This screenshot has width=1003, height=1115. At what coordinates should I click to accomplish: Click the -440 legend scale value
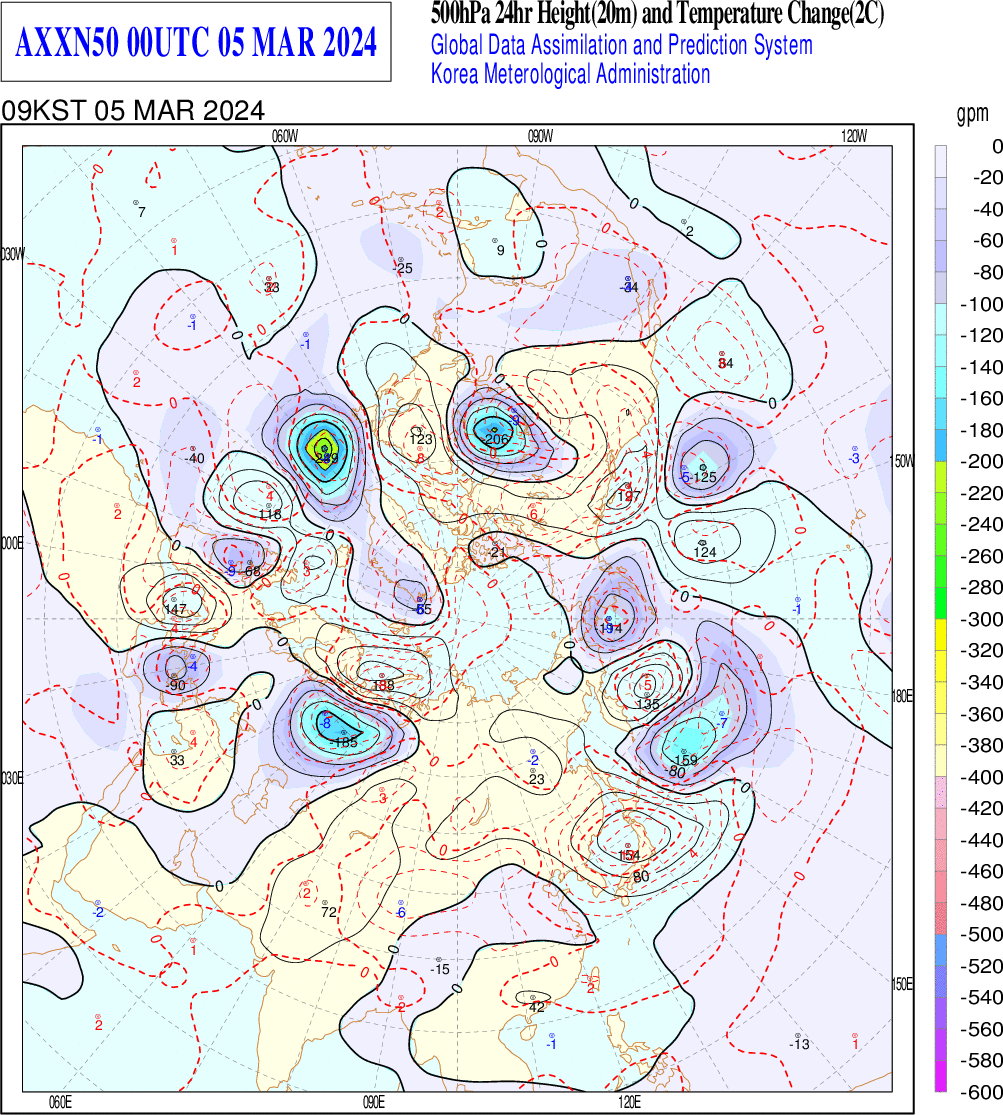click(x=982, y=840)
